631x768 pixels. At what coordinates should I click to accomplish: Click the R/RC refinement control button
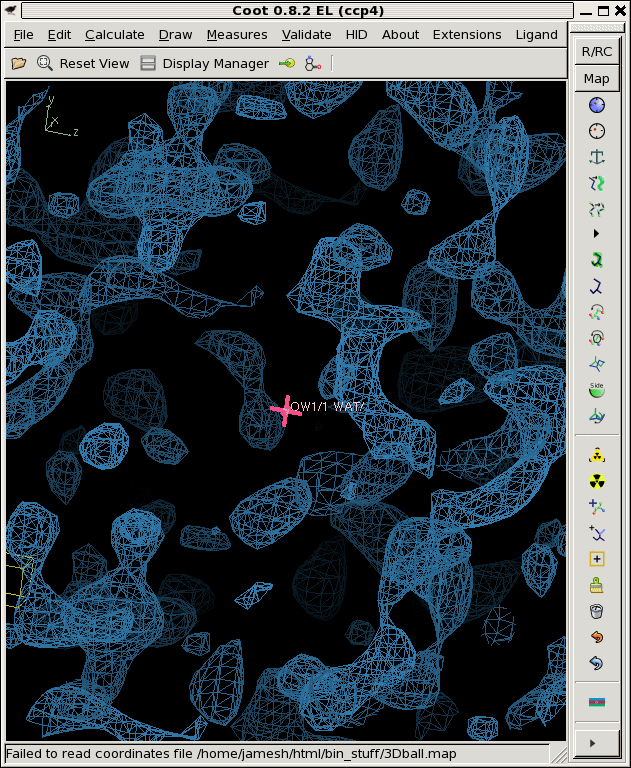click(597, 52)
